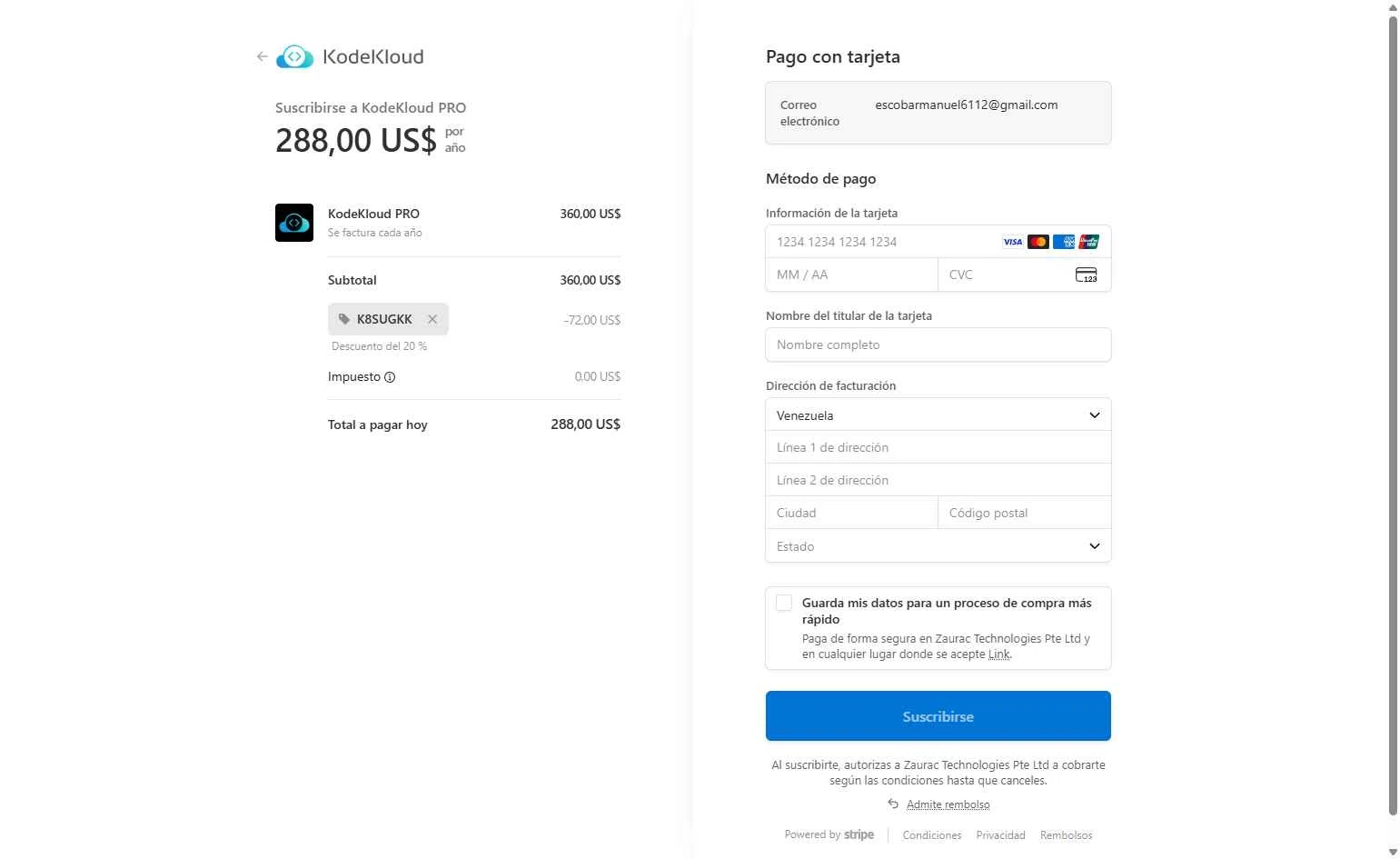This screenshot has height=859, width=1400.
Task: Click the Mastercard icon
Action: [x=1038, y=242]
